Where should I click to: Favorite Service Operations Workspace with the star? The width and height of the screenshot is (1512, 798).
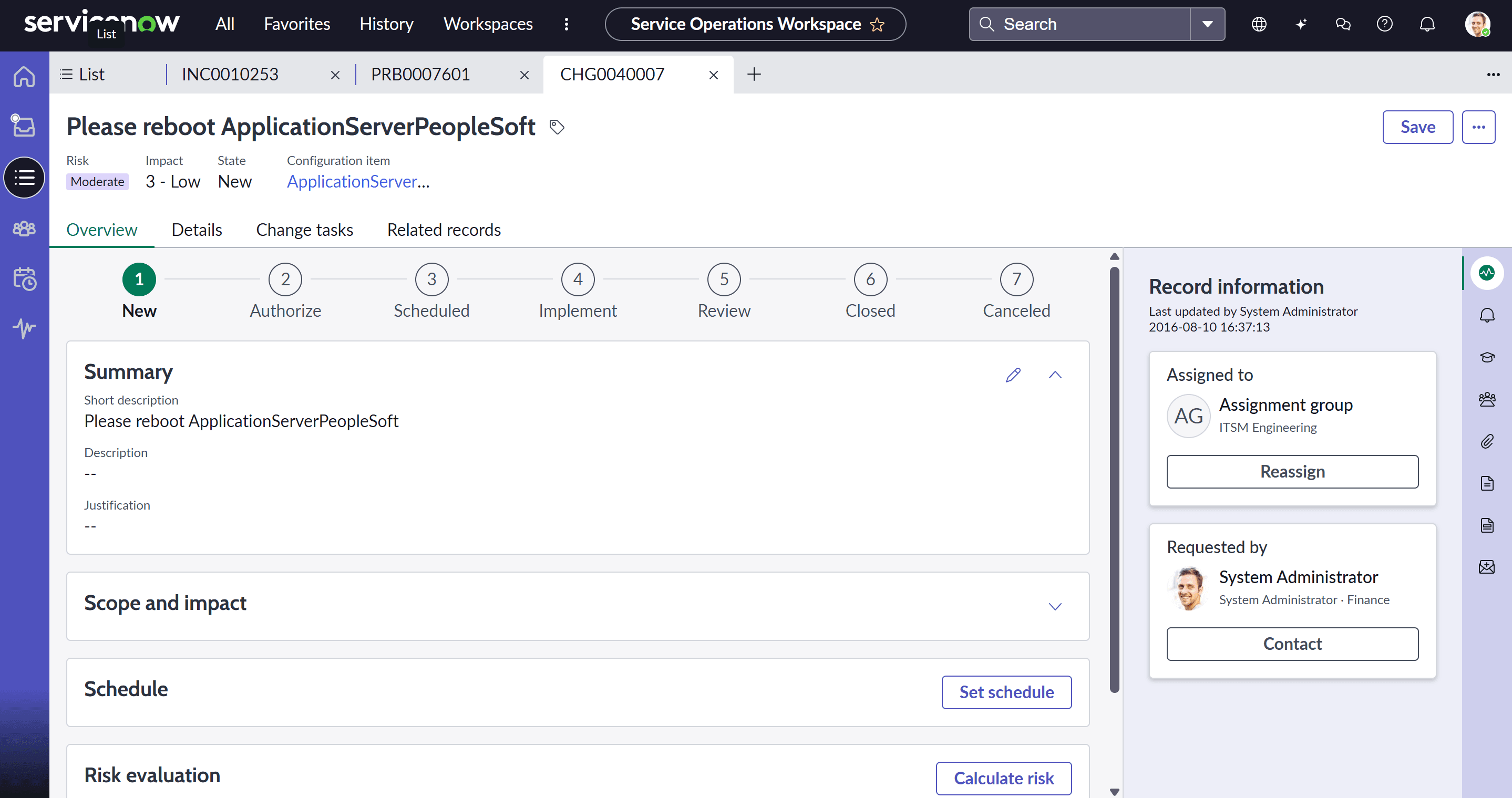(x=877, y=25)
